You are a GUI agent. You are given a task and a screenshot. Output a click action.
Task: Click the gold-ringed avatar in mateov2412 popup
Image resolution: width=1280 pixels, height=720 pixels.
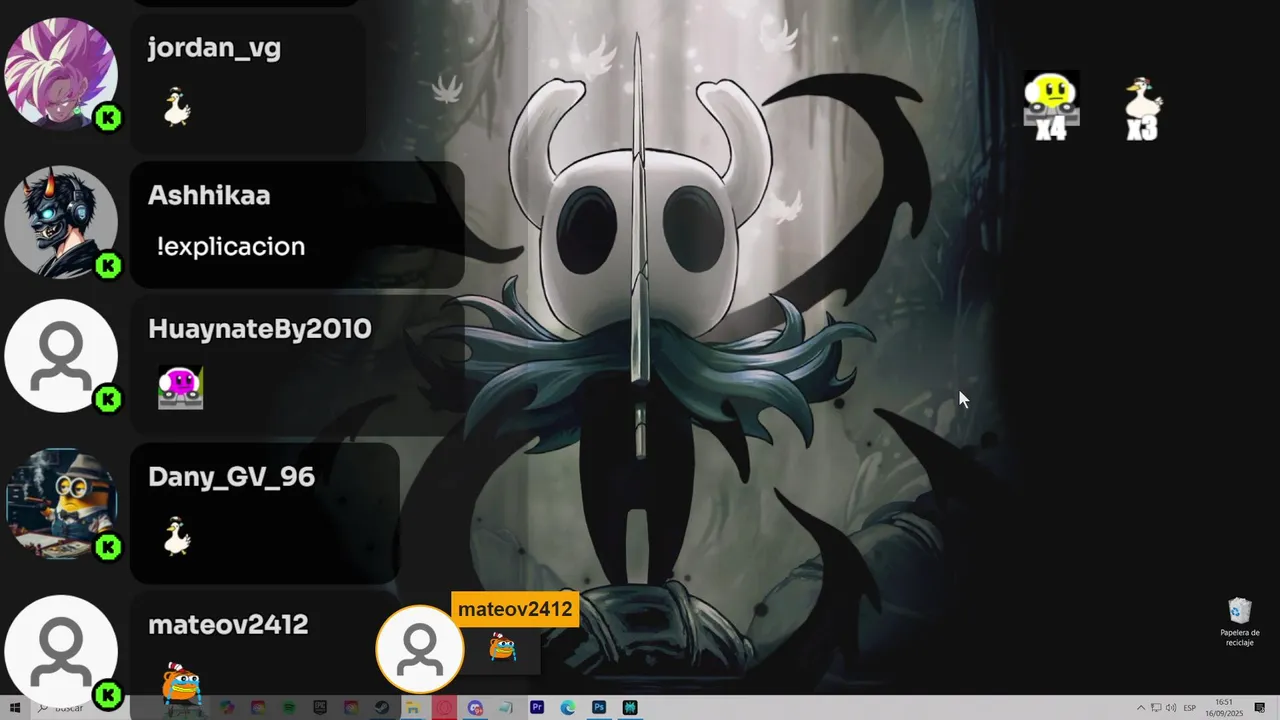420,650
